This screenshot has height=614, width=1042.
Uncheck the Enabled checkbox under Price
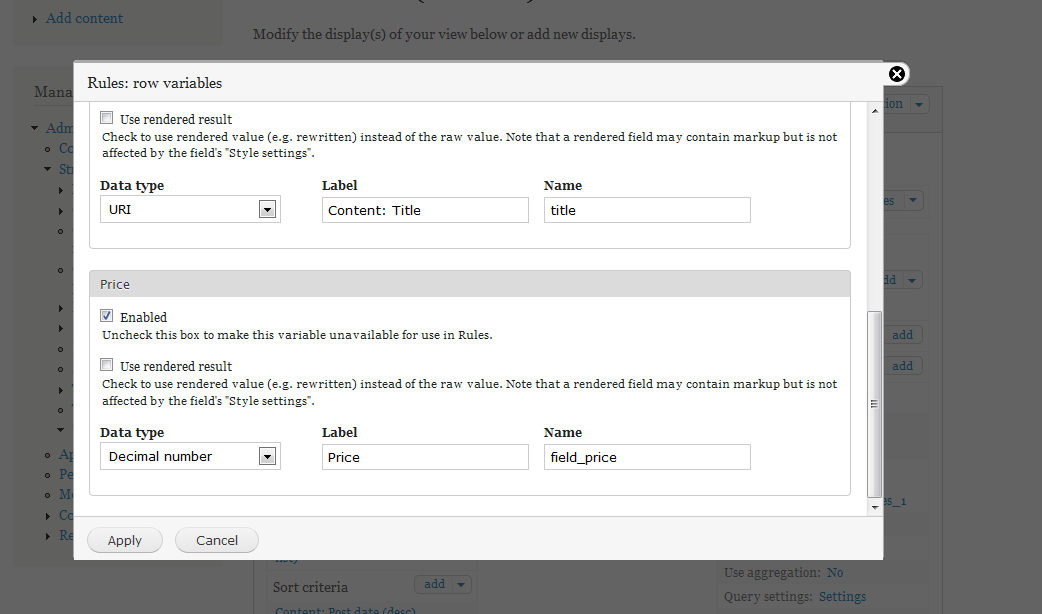coord(107,316)
